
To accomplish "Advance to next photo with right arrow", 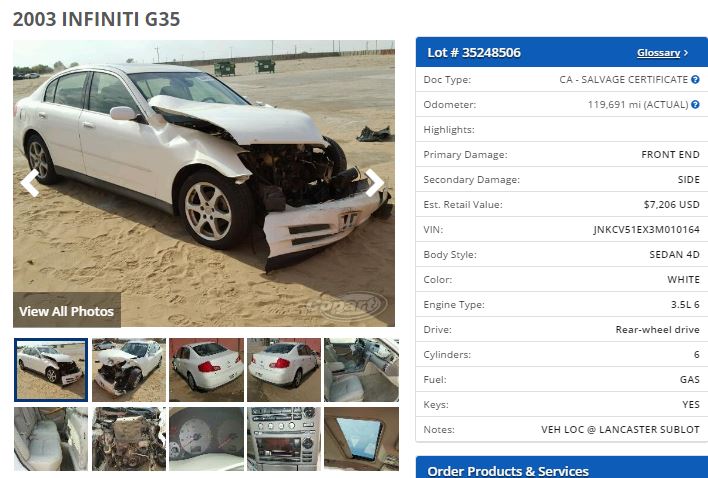I will (374, 183).
